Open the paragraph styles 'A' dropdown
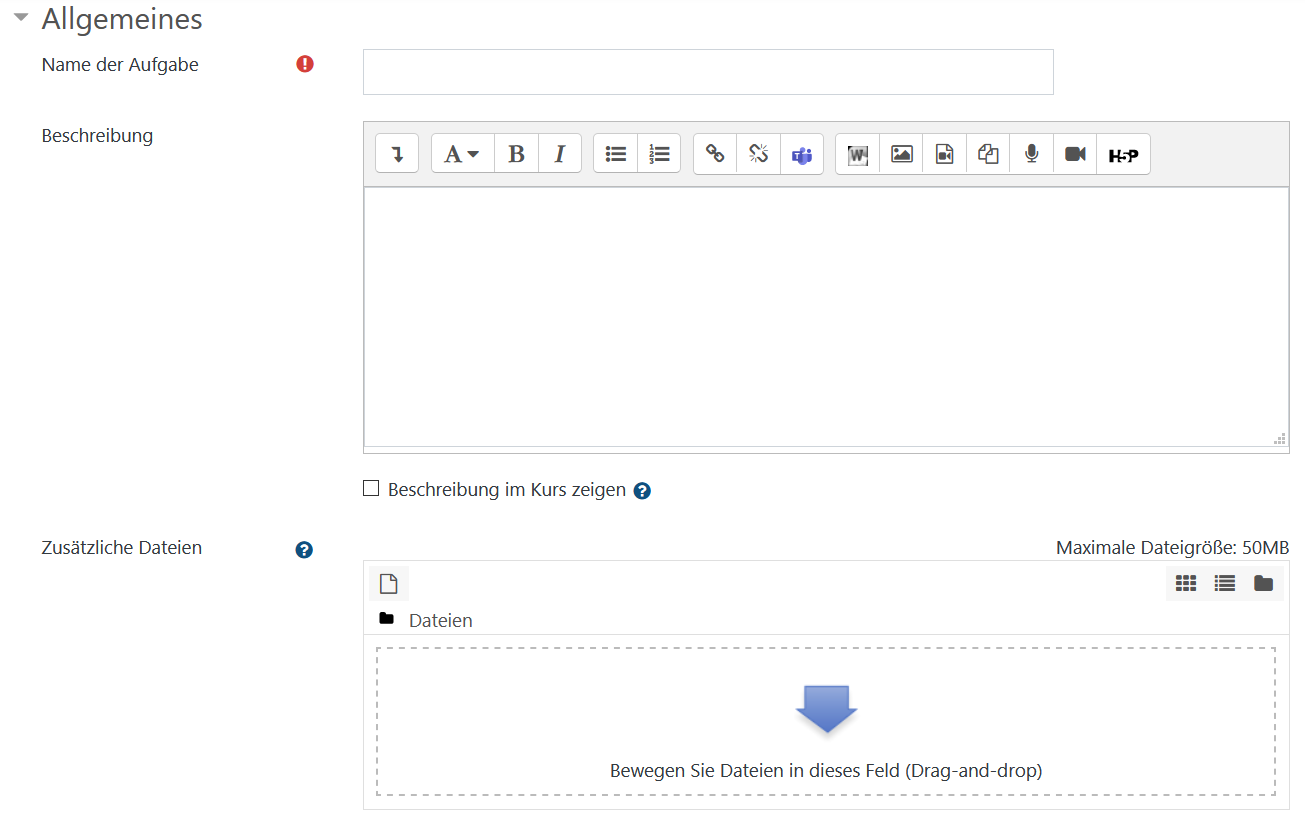Image resolution: width=1305 pixels, height=824 pixels. [462, 154]
